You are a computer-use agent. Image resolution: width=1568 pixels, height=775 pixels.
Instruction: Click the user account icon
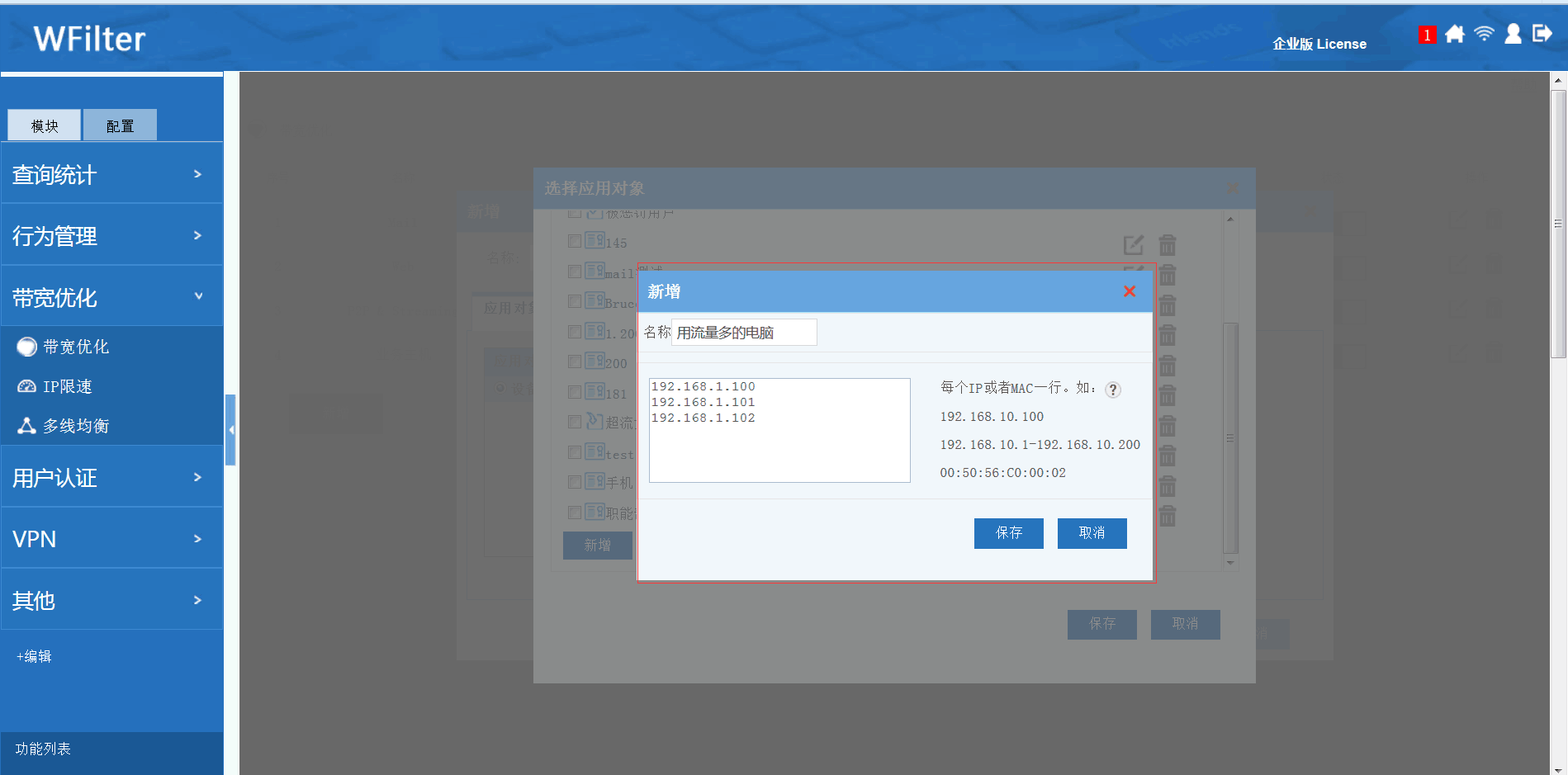(x=1513, y=34)
